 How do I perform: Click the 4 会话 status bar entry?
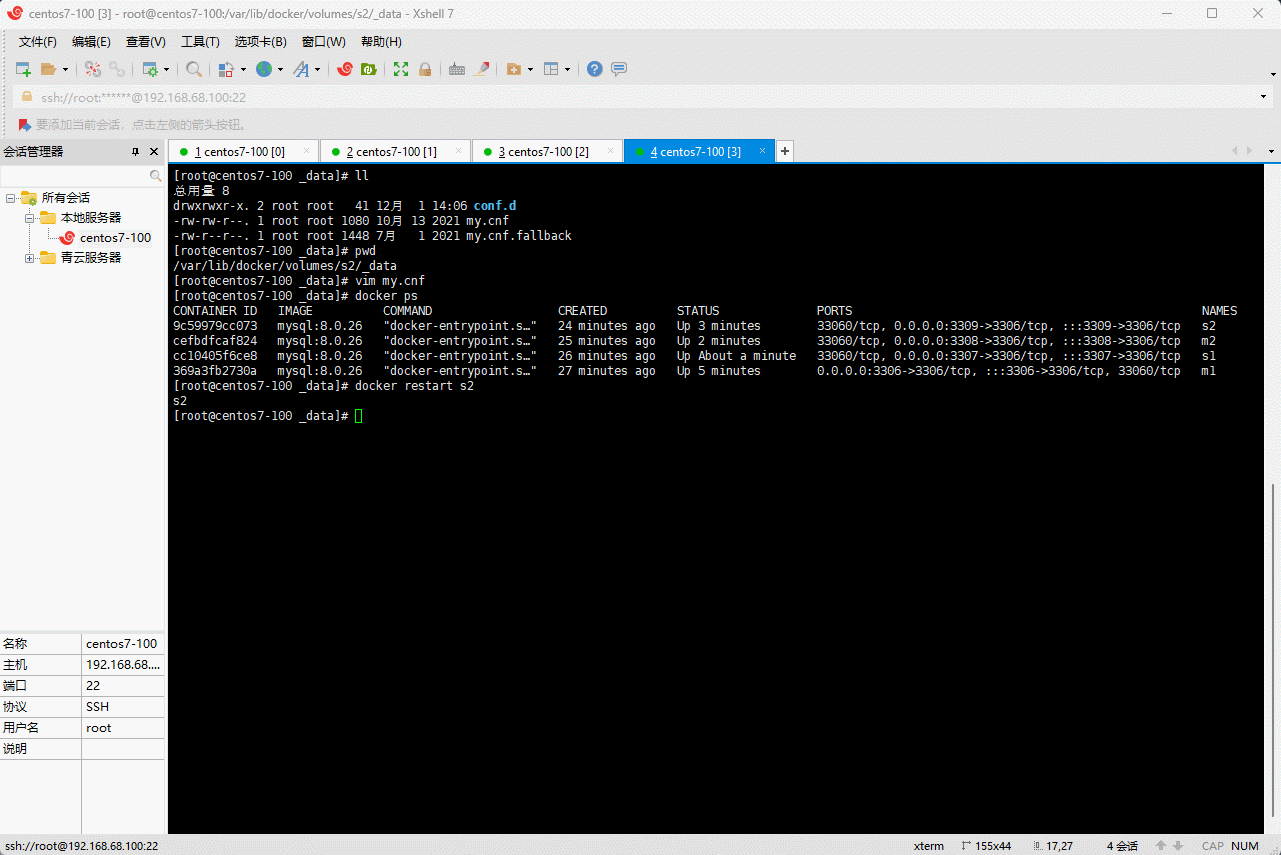(1122, 846)
